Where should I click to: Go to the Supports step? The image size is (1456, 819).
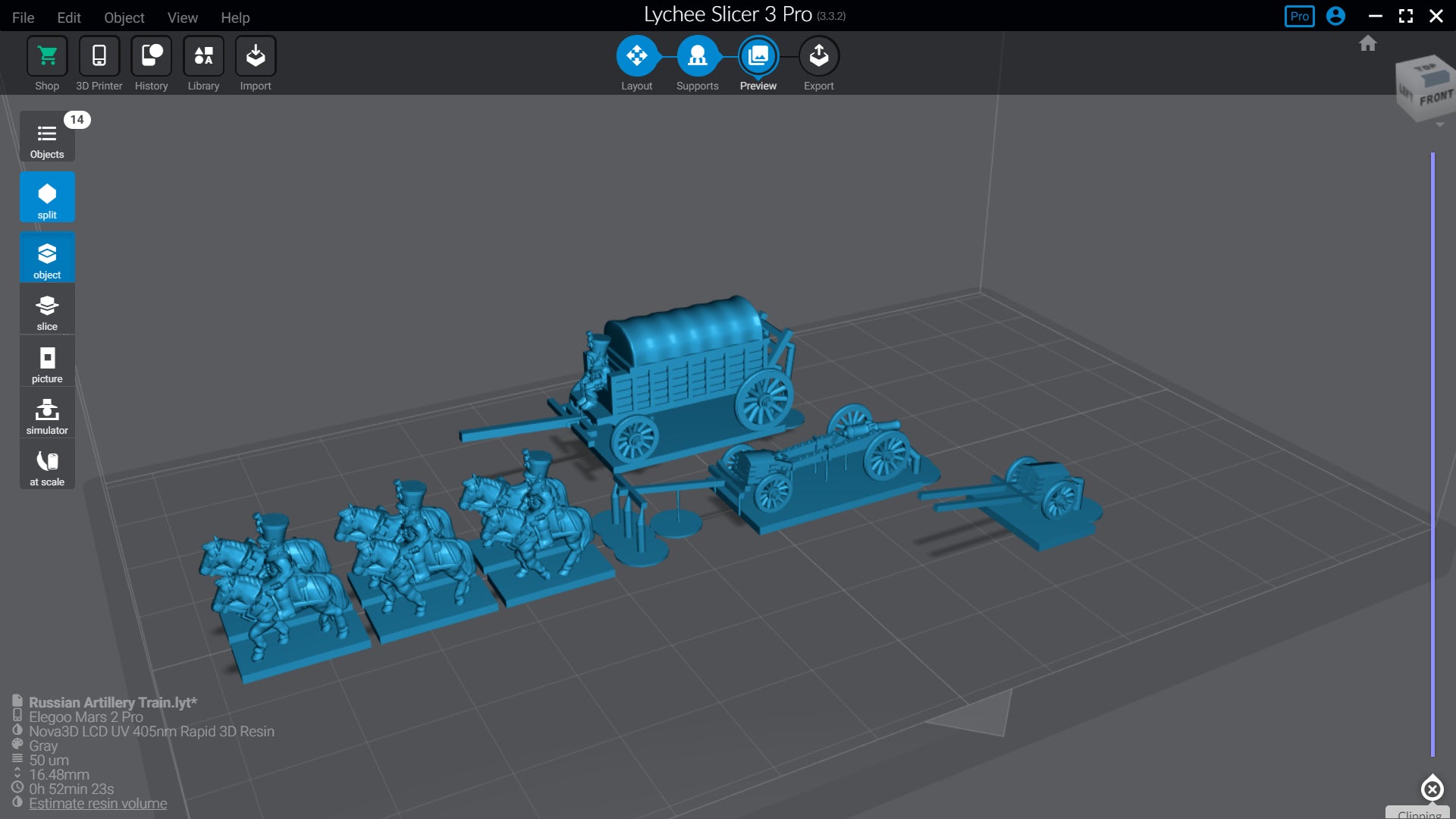pos(697,56)
